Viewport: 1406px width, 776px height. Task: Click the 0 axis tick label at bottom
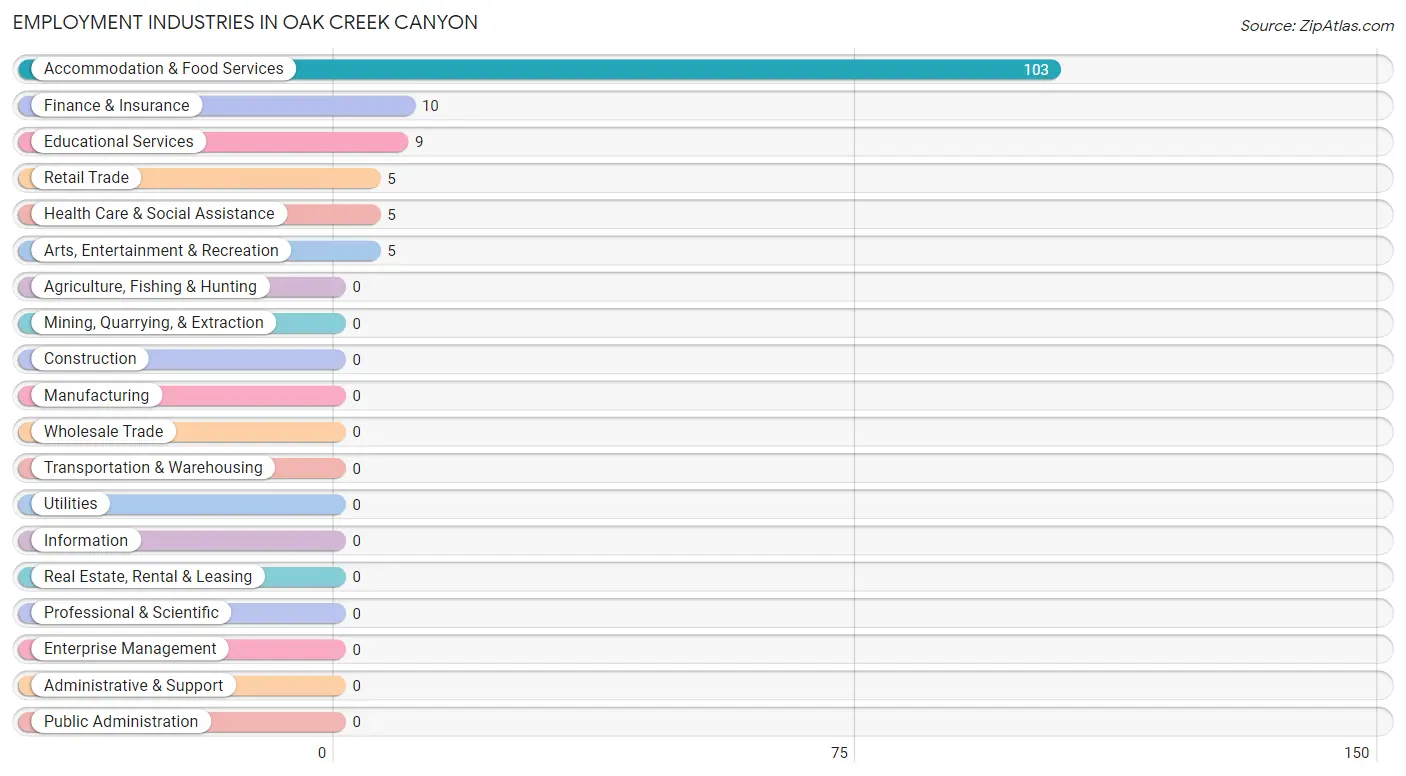coord(322,753)
